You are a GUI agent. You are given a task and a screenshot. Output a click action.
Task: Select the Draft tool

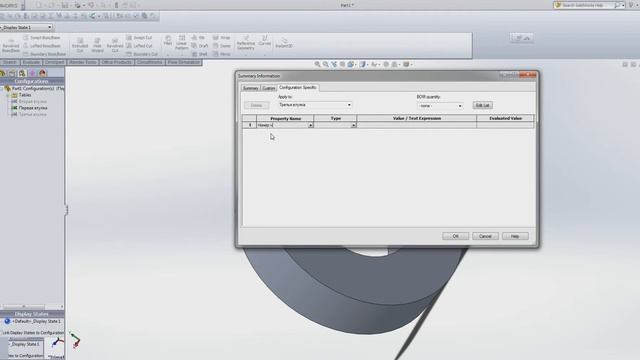click(x=200, y=46)
